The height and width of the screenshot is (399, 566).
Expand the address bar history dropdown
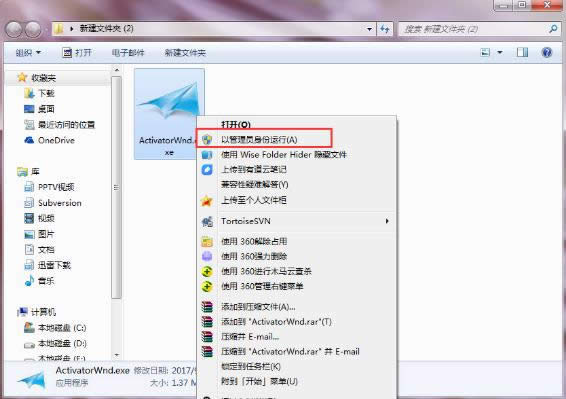369,29
